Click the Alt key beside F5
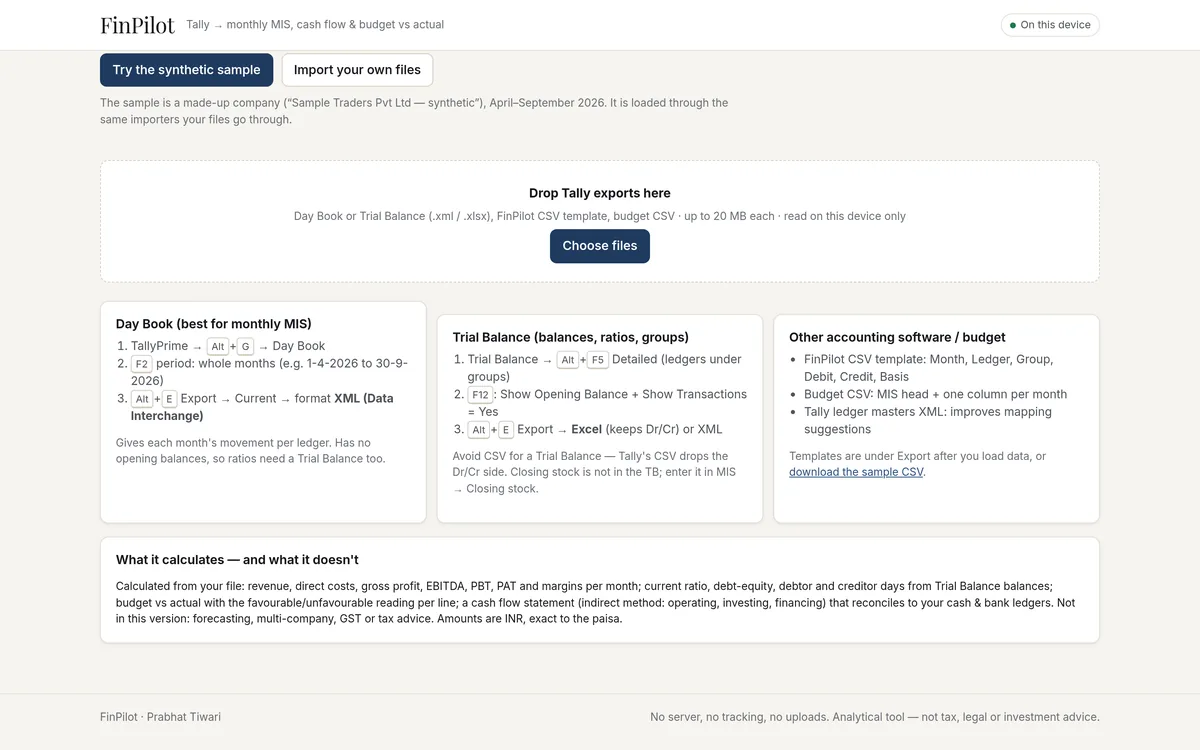This screenshot has height=750, width=1200. click(x=568, y=360)
